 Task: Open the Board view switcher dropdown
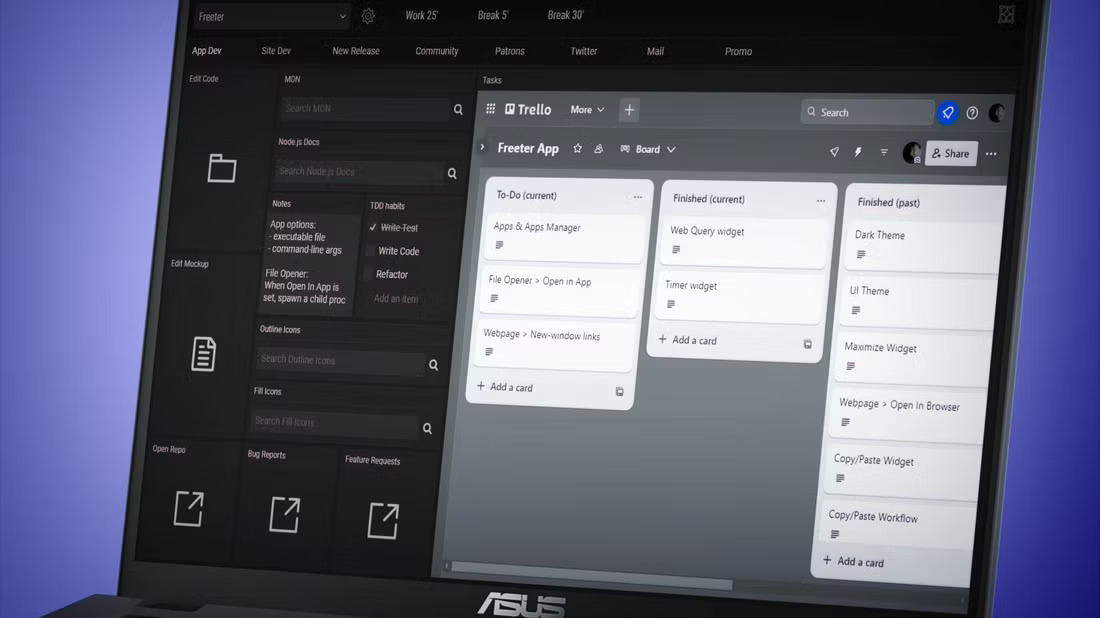tap(648, 149)
